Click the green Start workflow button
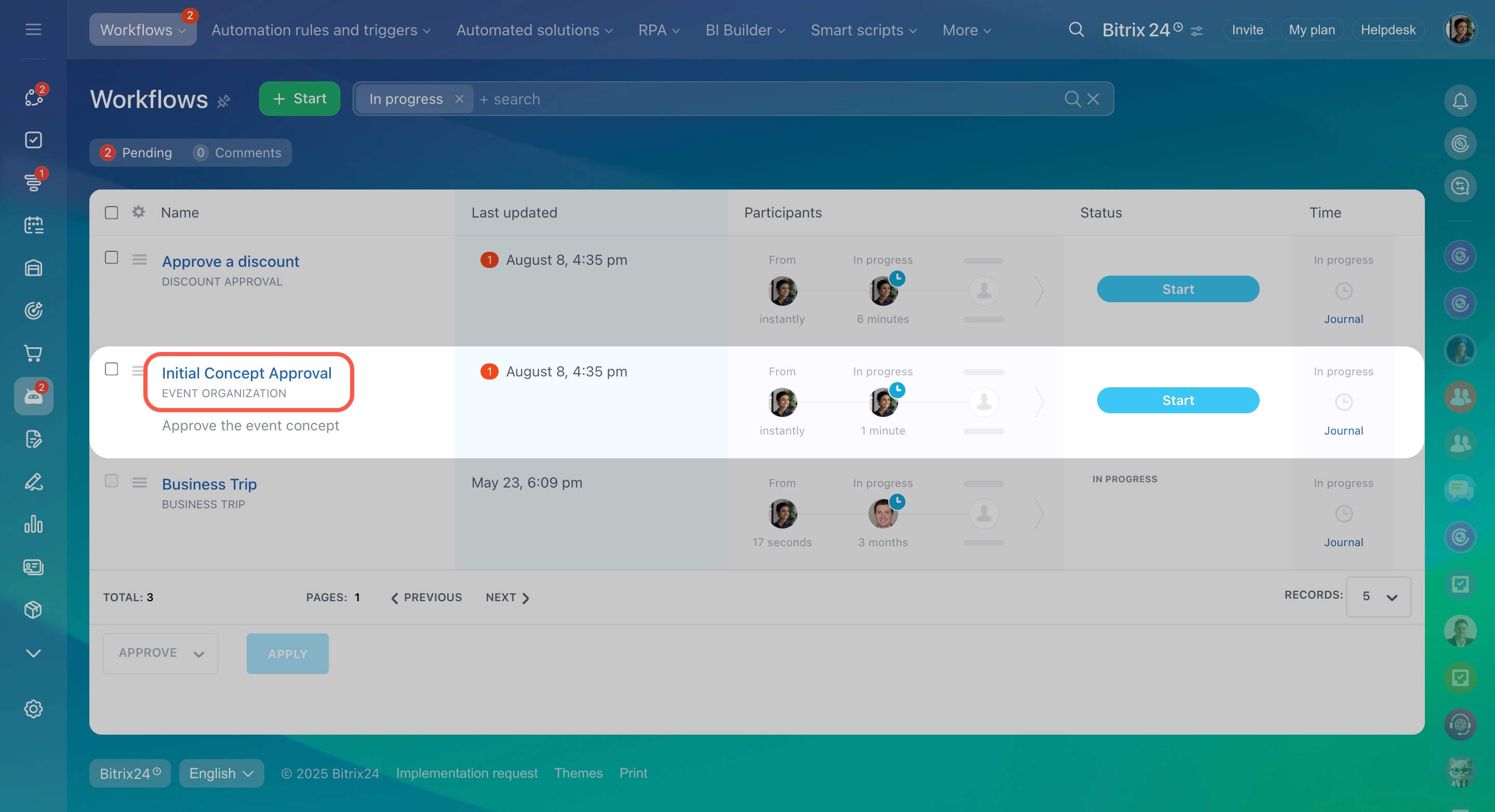The image size is (1495, 812). (299, 99)
